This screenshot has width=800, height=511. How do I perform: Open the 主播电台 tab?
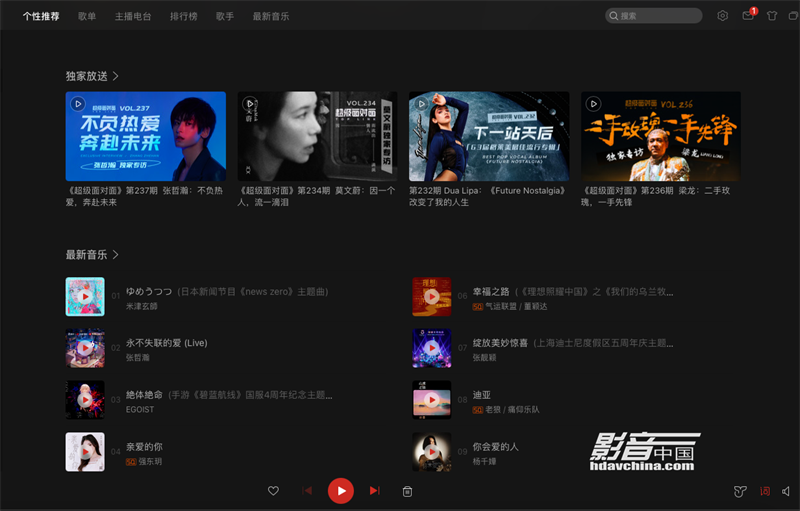pos(133,16)
